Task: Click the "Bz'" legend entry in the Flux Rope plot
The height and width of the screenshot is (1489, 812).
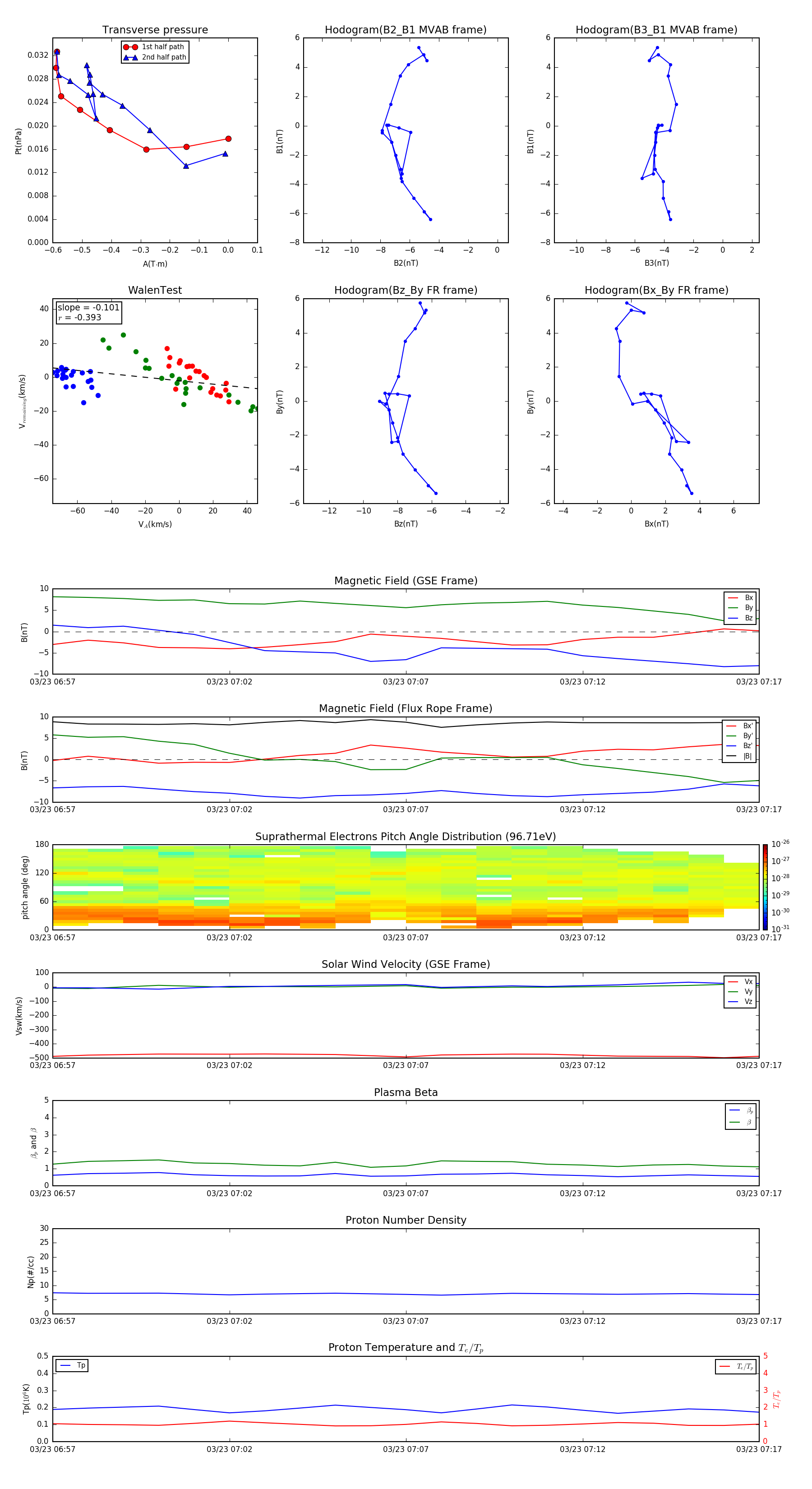Action: pos(739,746)
